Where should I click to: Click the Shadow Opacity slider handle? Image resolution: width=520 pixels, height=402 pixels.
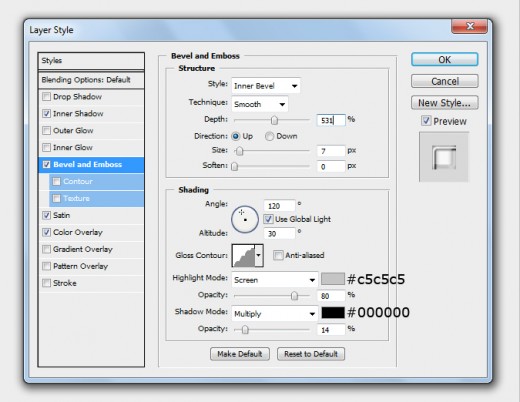(x=245, y=330)
